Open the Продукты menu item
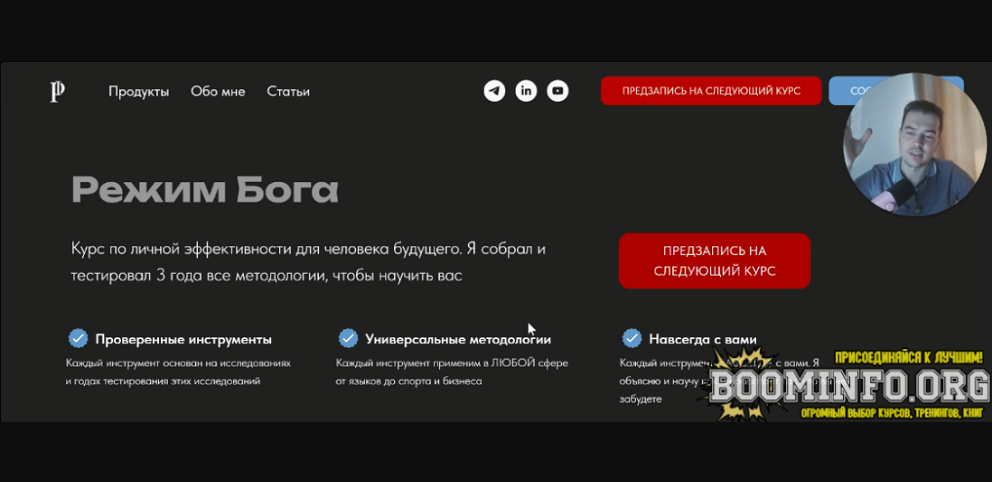Viewport: 992px width, 482px height. [x=139, y=92]
